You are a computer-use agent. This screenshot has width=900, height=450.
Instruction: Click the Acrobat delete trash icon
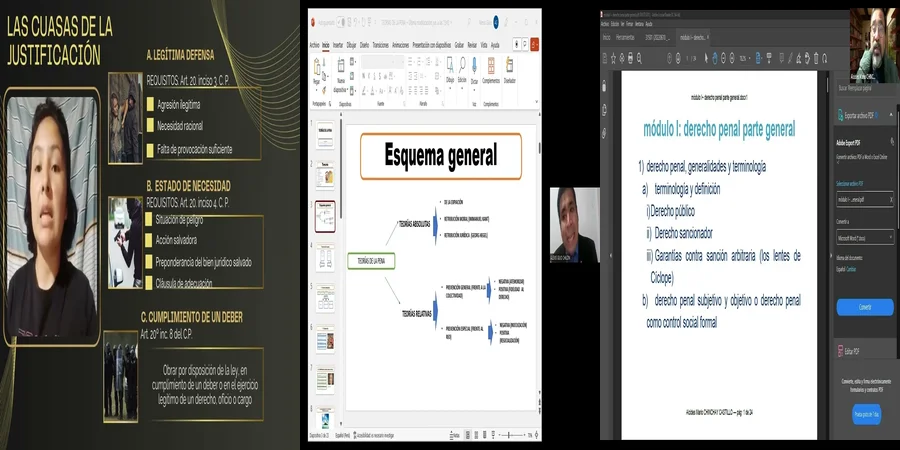[816, 58]
